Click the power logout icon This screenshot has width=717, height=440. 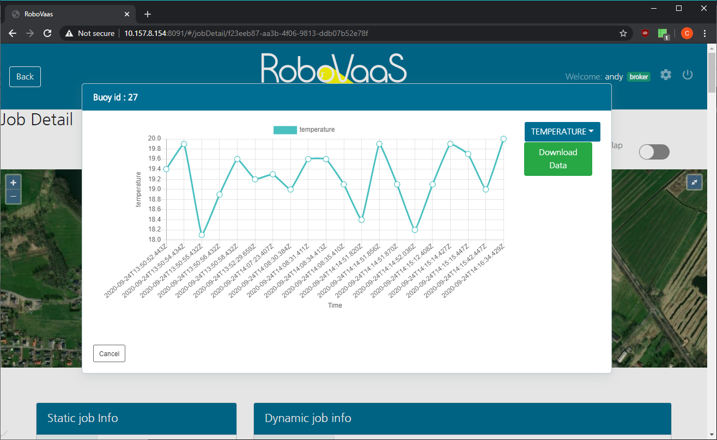click(x=688, y=75)
